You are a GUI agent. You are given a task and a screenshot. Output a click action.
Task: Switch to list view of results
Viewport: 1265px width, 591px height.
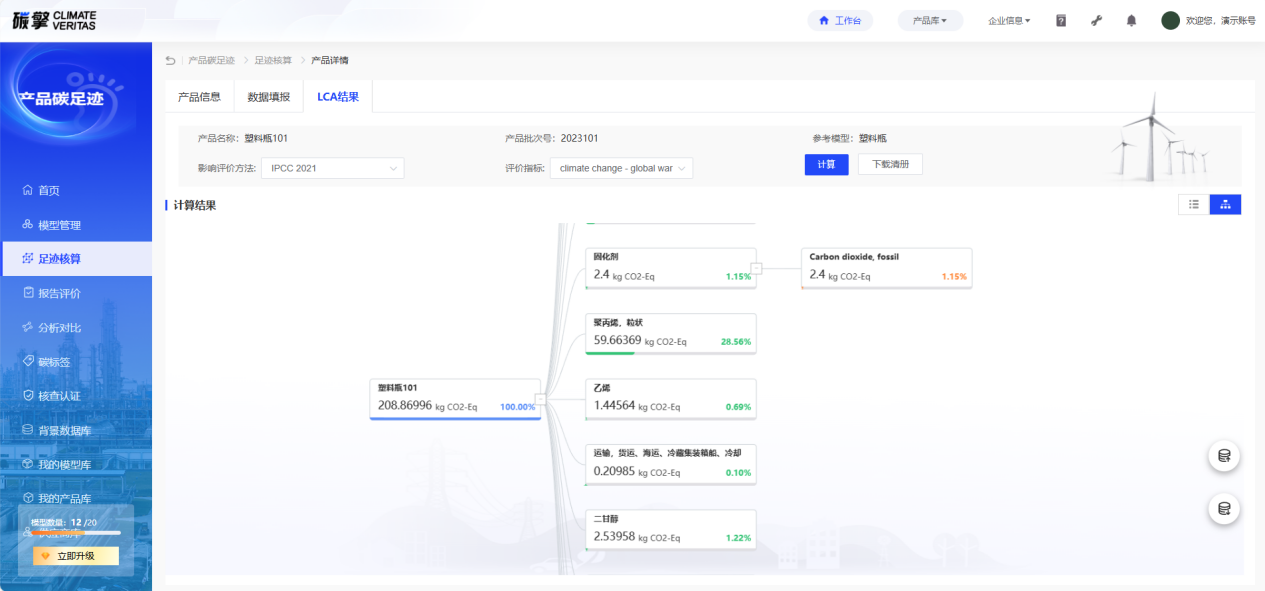[x=1194, y=204]
